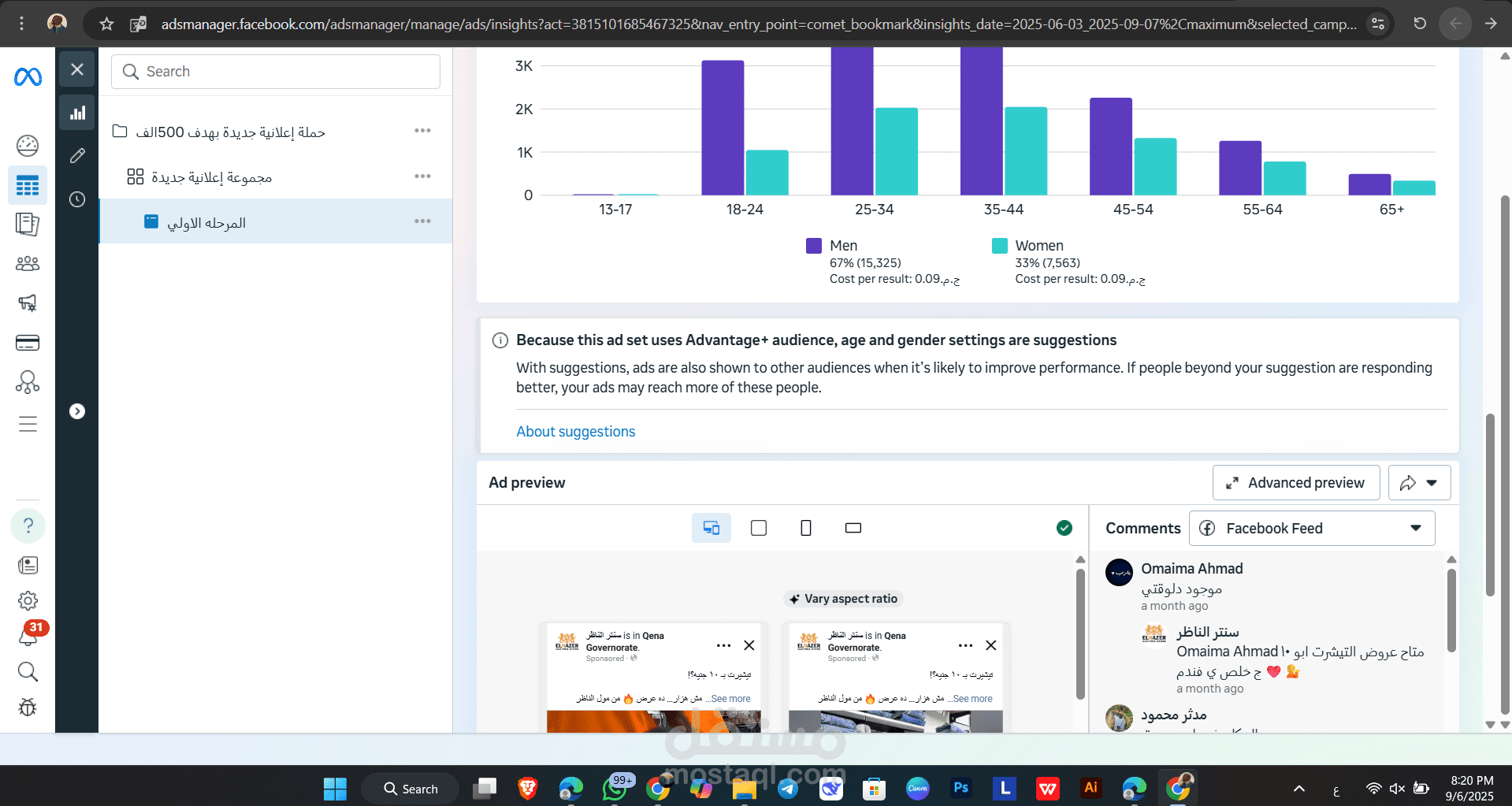Open the clock history icon

(x=77, y=199)
